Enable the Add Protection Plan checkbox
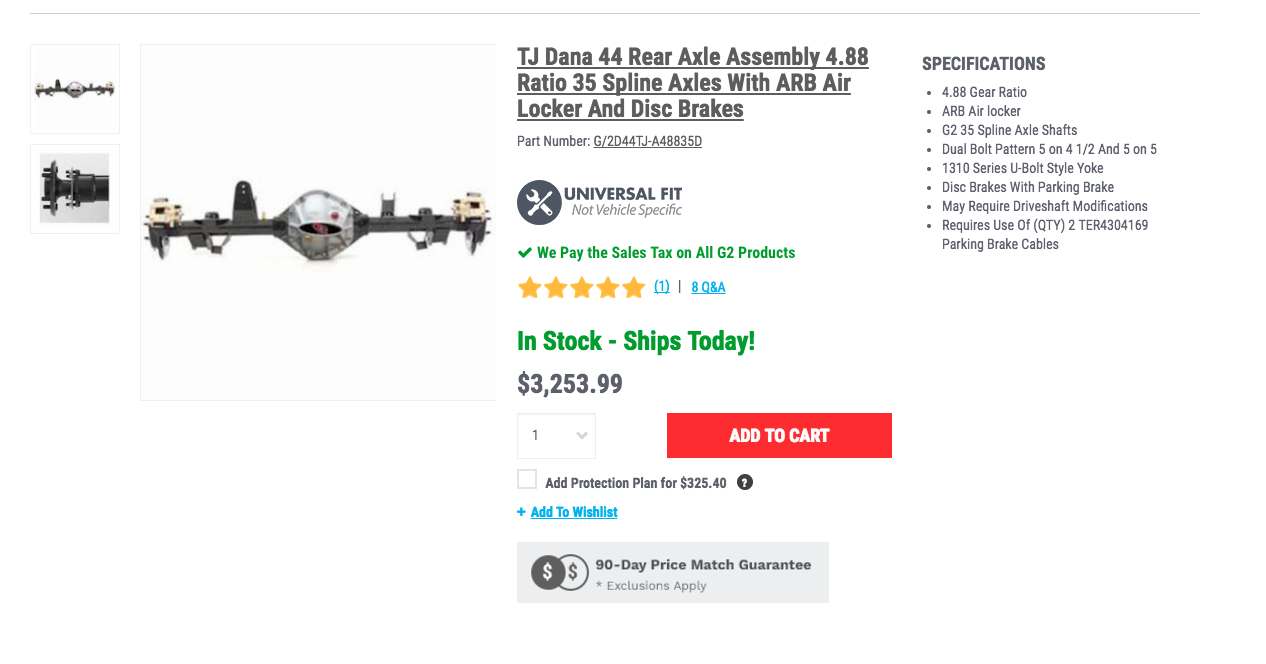 coord(527,480)
